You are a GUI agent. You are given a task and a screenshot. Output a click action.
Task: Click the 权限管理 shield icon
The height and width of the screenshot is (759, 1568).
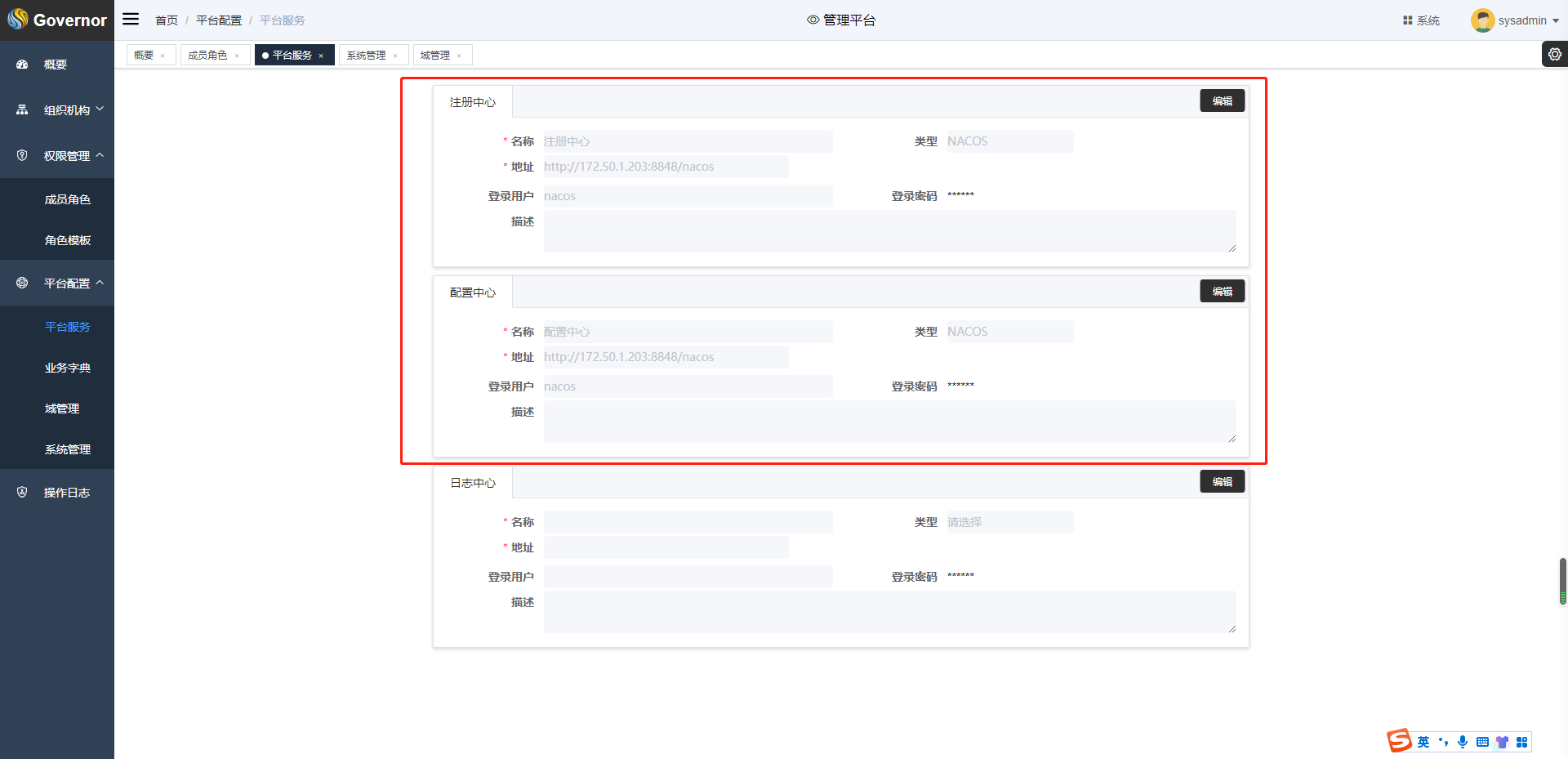[22, 155]
